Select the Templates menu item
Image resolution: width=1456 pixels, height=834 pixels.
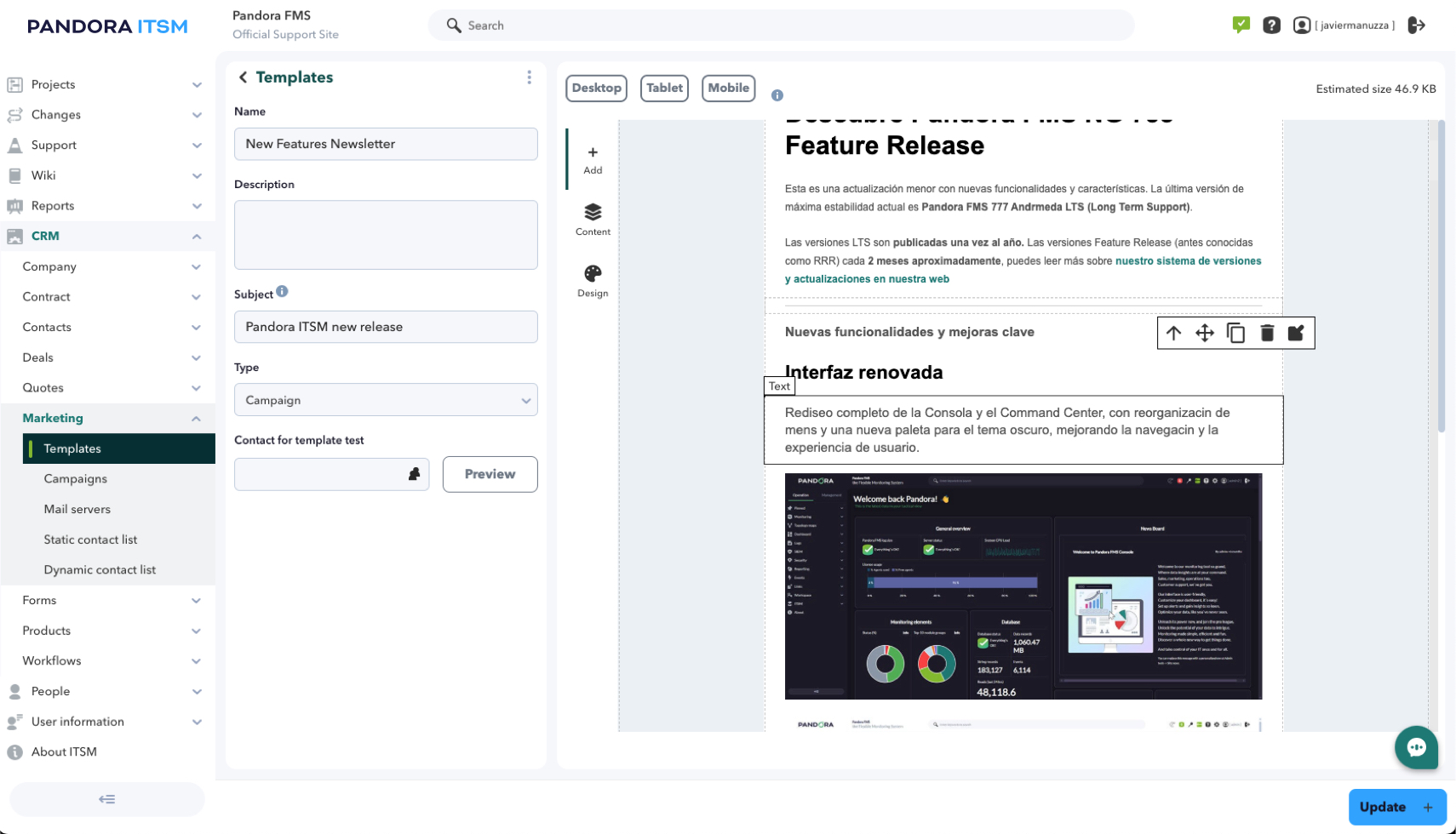tap(119, 448)
